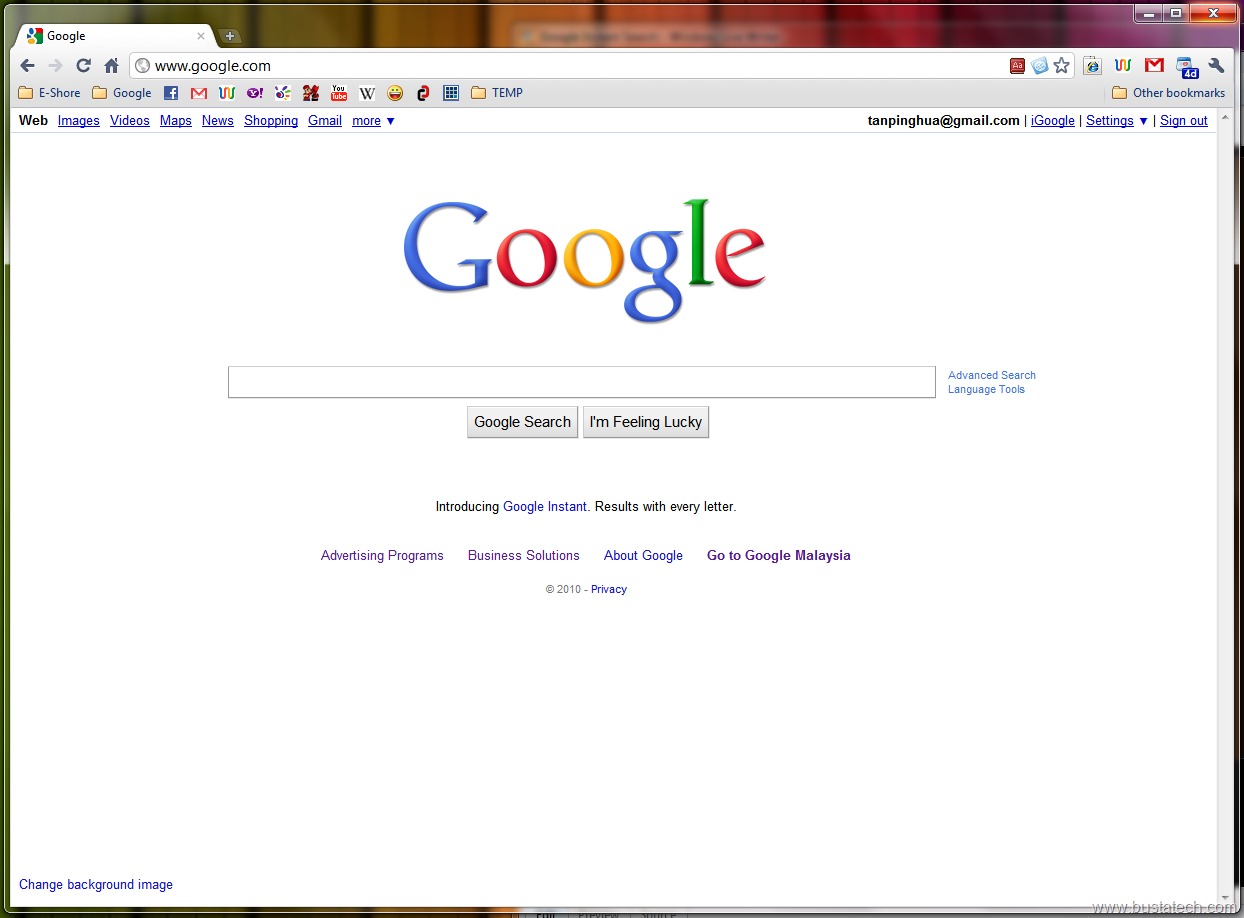Open the YouTube bookmark icon
The height and width of the screenshot is (918, 1244).
339,93
